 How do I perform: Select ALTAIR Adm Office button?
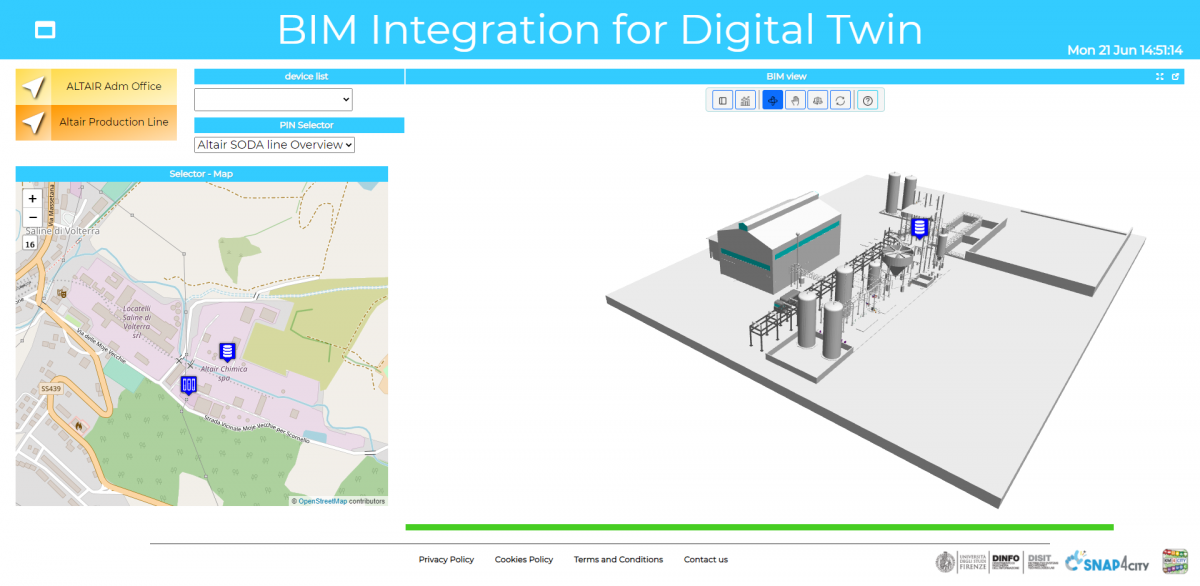96,87
